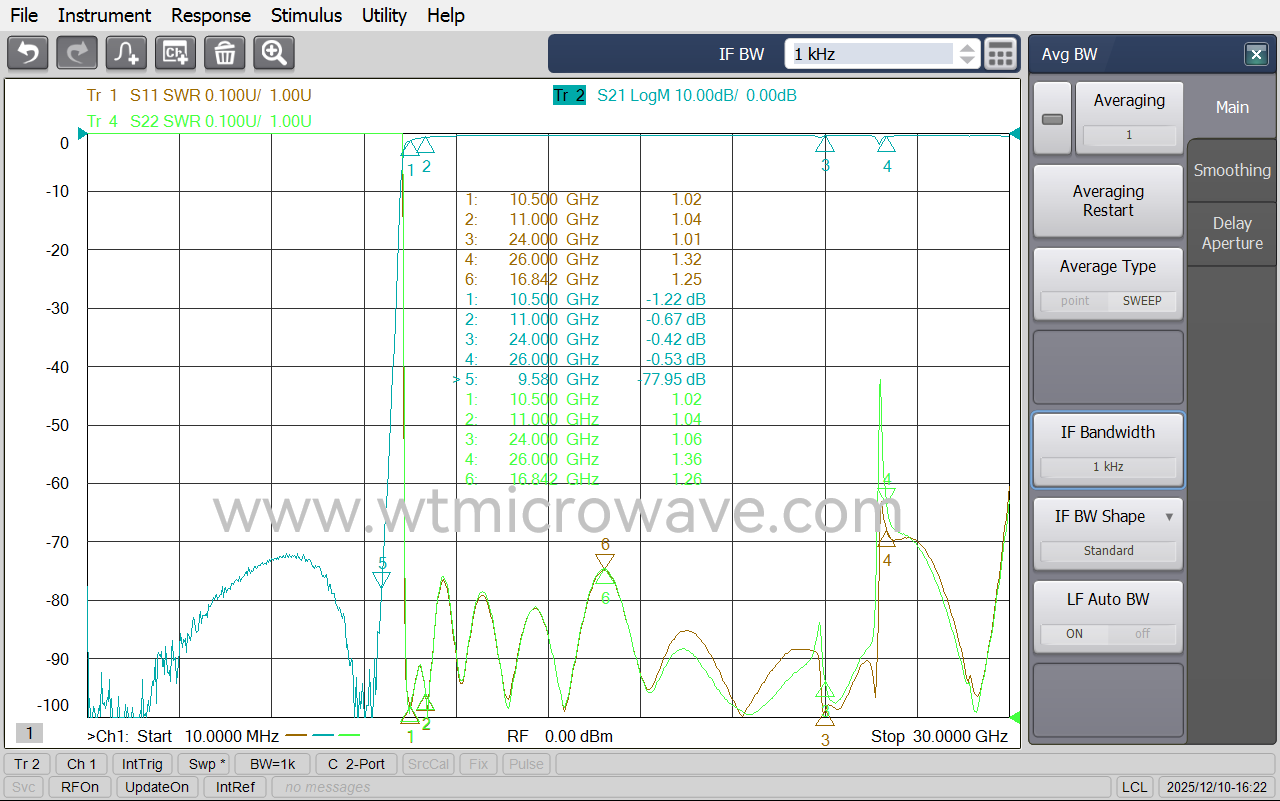Click the Stop 30.0000 GHz value
The image size is (1280, 801).
coord(939,736)
